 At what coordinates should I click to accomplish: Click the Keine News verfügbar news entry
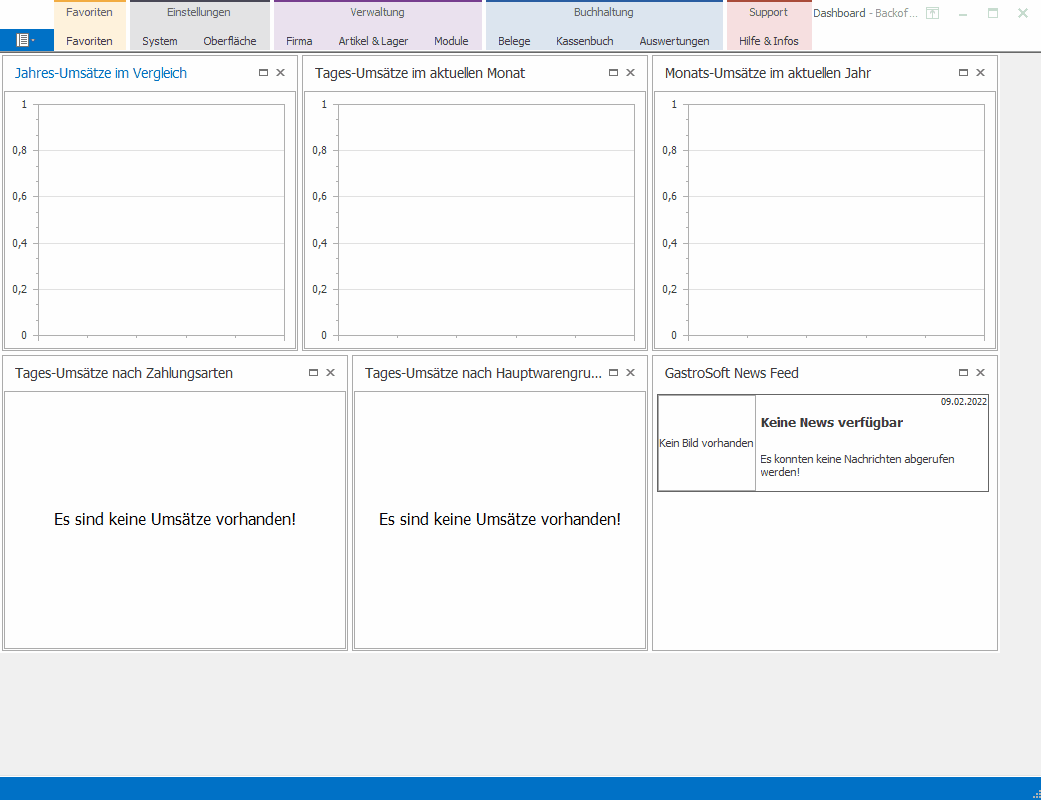(831, 423)
